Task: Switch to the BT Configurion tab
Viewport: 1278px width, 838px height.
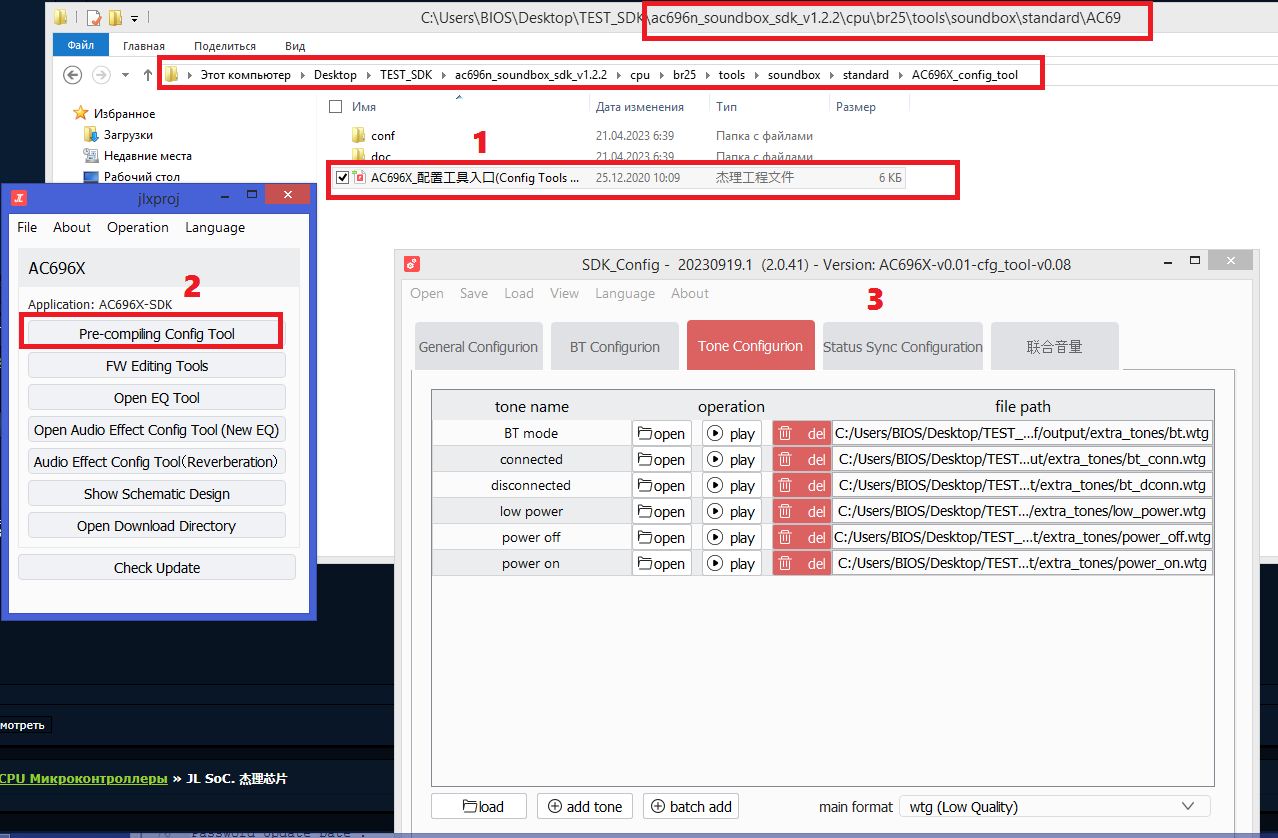Action: coord(614,347)
